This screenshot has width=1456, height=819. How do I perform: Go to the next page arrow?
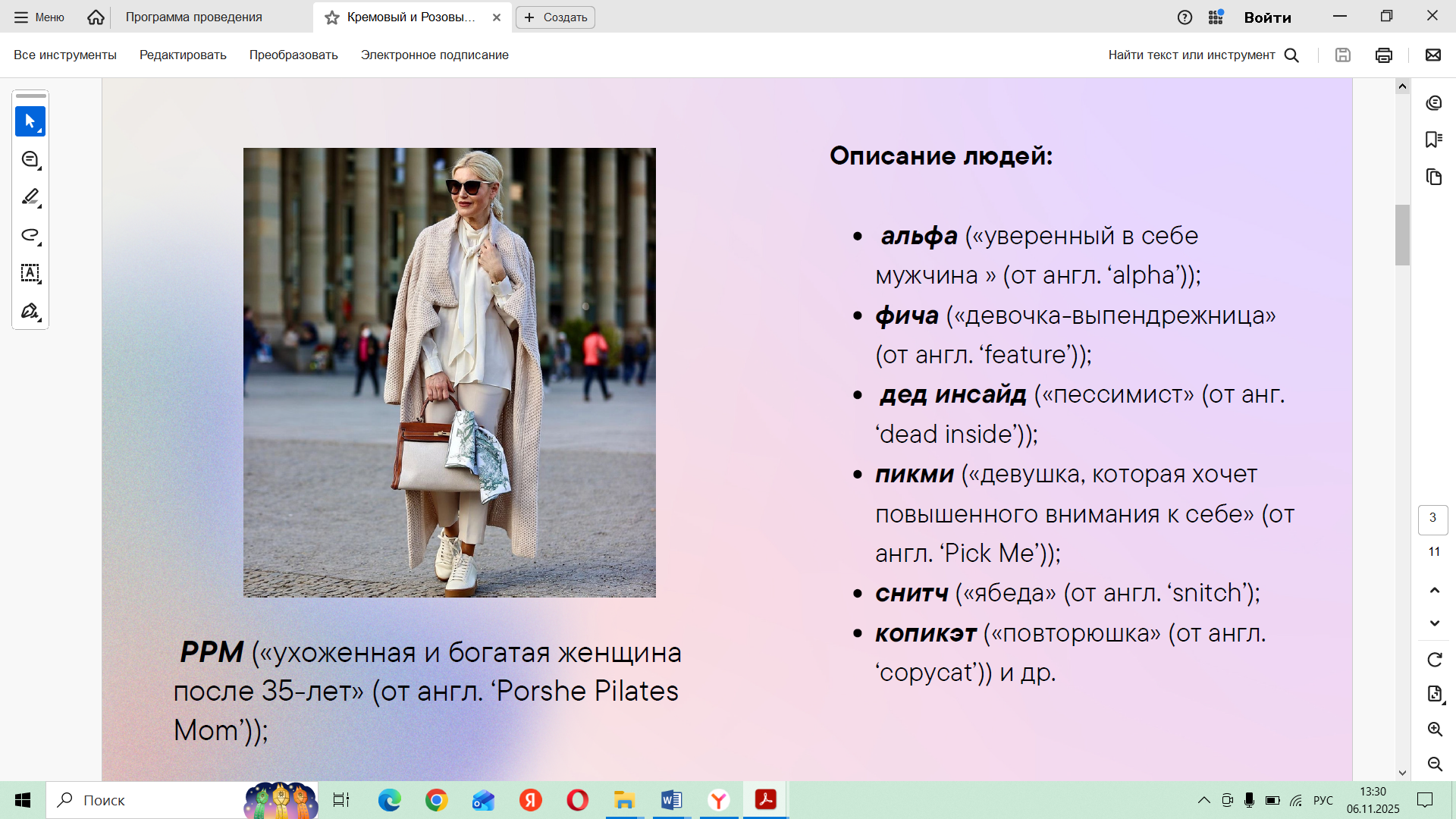(1434, 623)
